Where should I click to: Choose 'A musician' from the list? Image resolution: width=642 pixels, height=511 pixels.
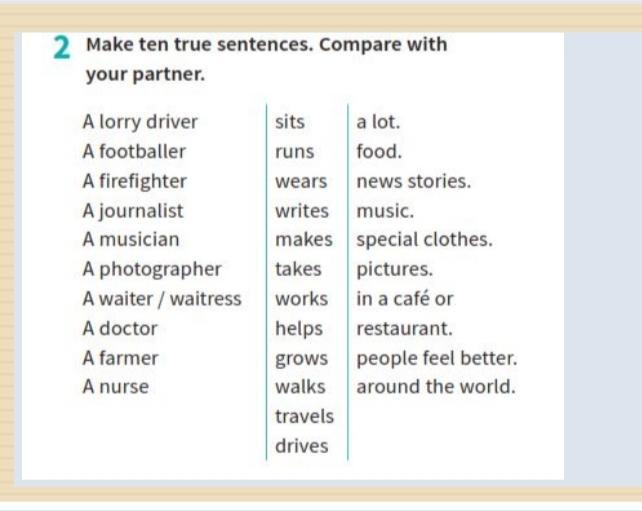pos(131,240)
